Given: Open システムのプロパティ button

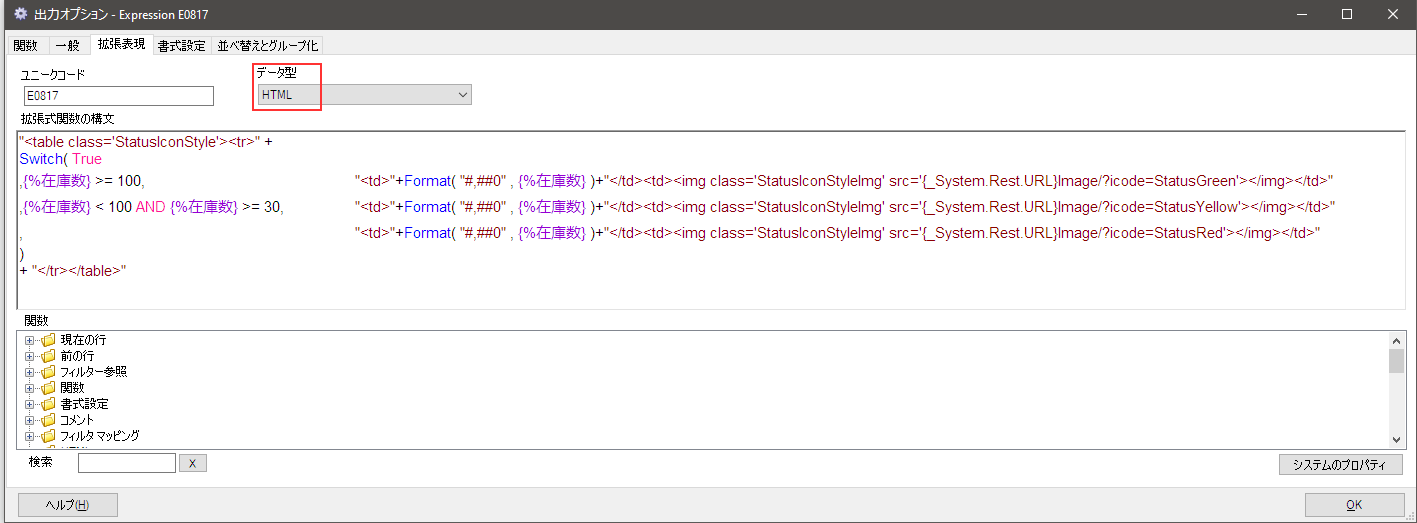Looking at the screenshot, I should (x=1340, y=465).
